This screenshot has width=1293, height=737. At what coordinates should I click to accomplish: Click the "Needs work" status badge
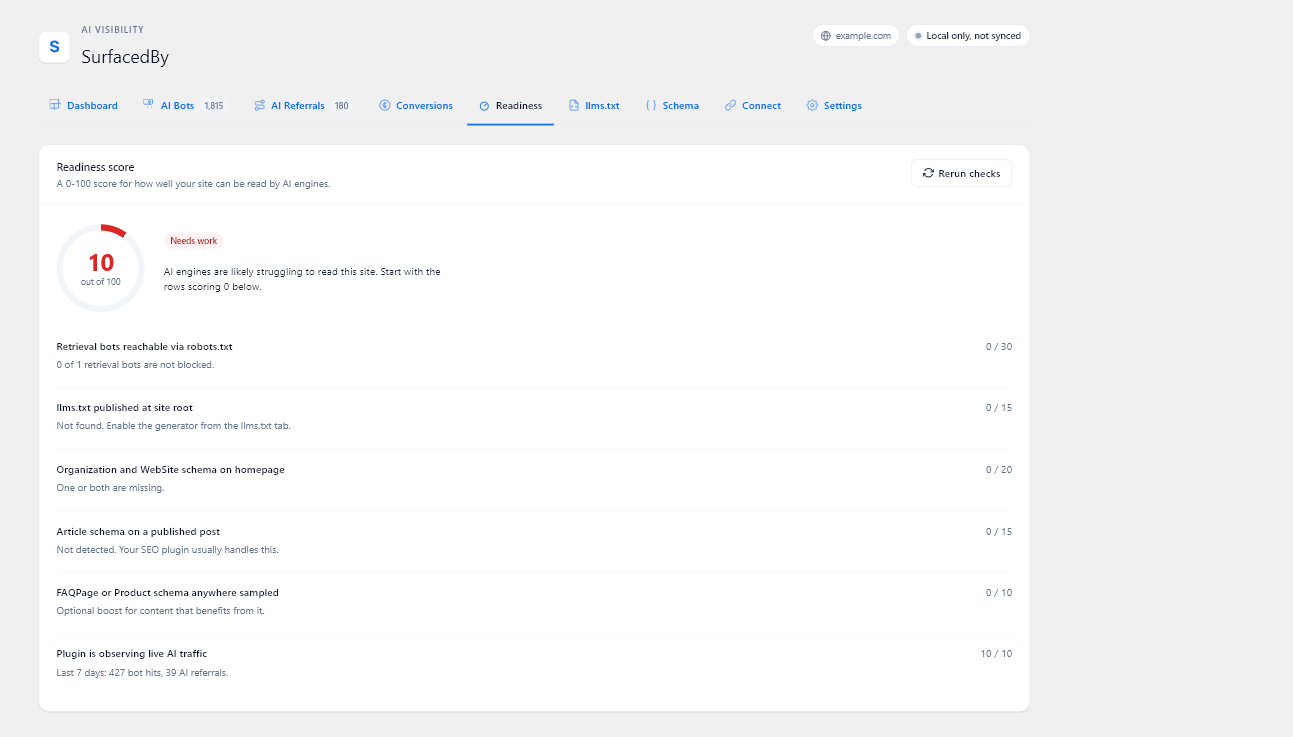coord(193,241)
